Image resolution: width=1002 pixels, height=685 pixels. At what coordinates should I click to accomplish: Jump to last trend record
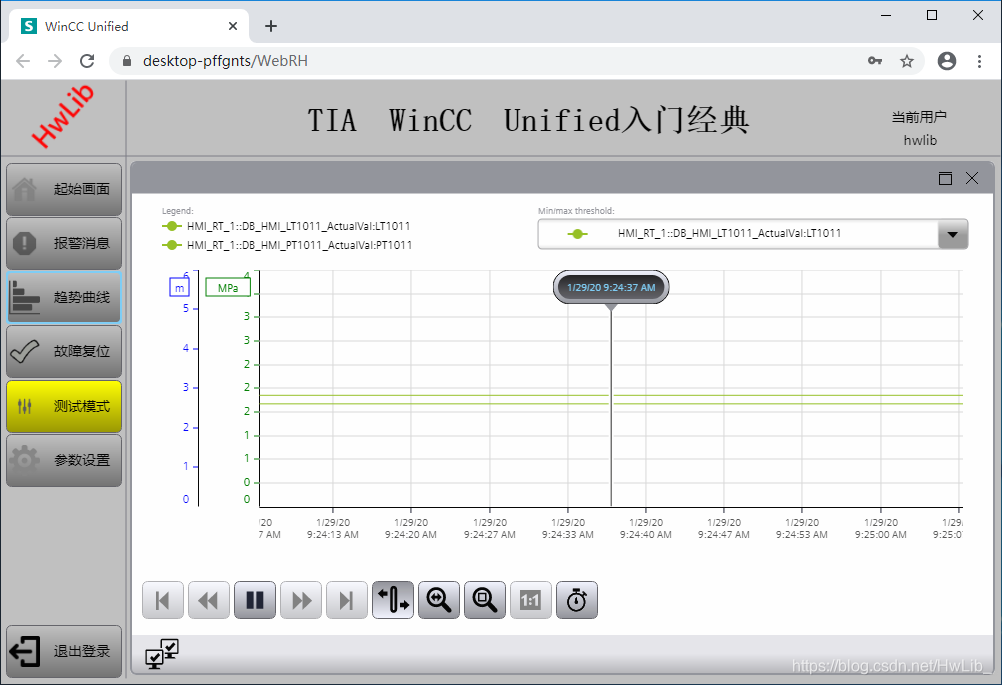pyautogui.click(x=346, y=600)
